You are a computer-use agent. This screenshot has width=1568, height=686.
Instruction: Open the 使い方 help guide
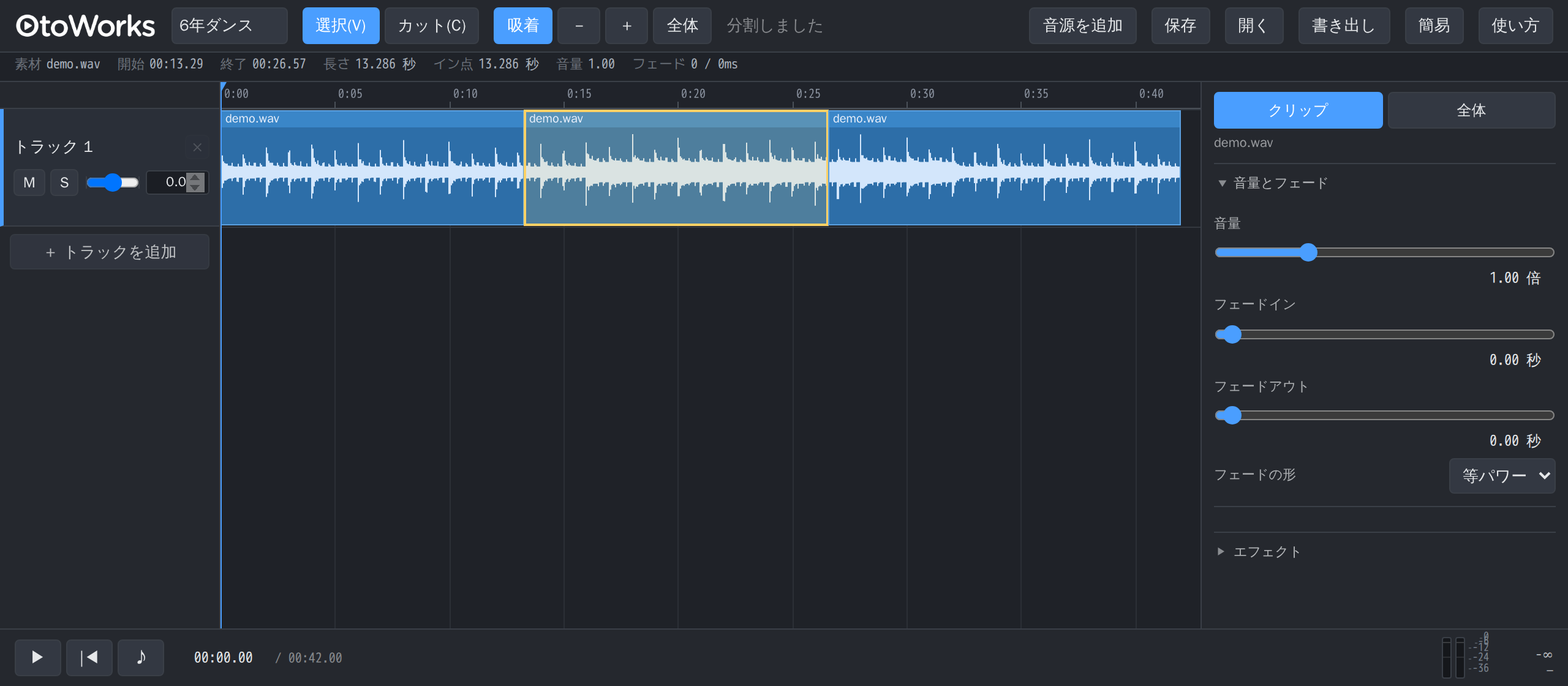[x=1515, y=26]
